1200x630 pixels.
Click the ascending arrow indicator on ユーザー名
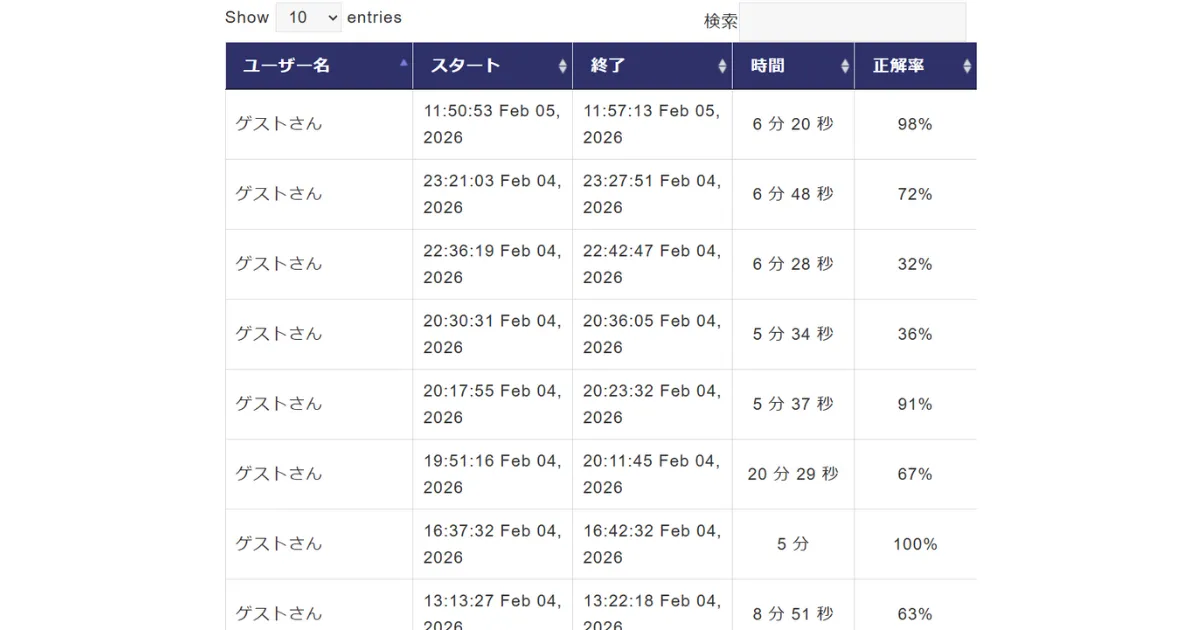click(x=404, y=60)
